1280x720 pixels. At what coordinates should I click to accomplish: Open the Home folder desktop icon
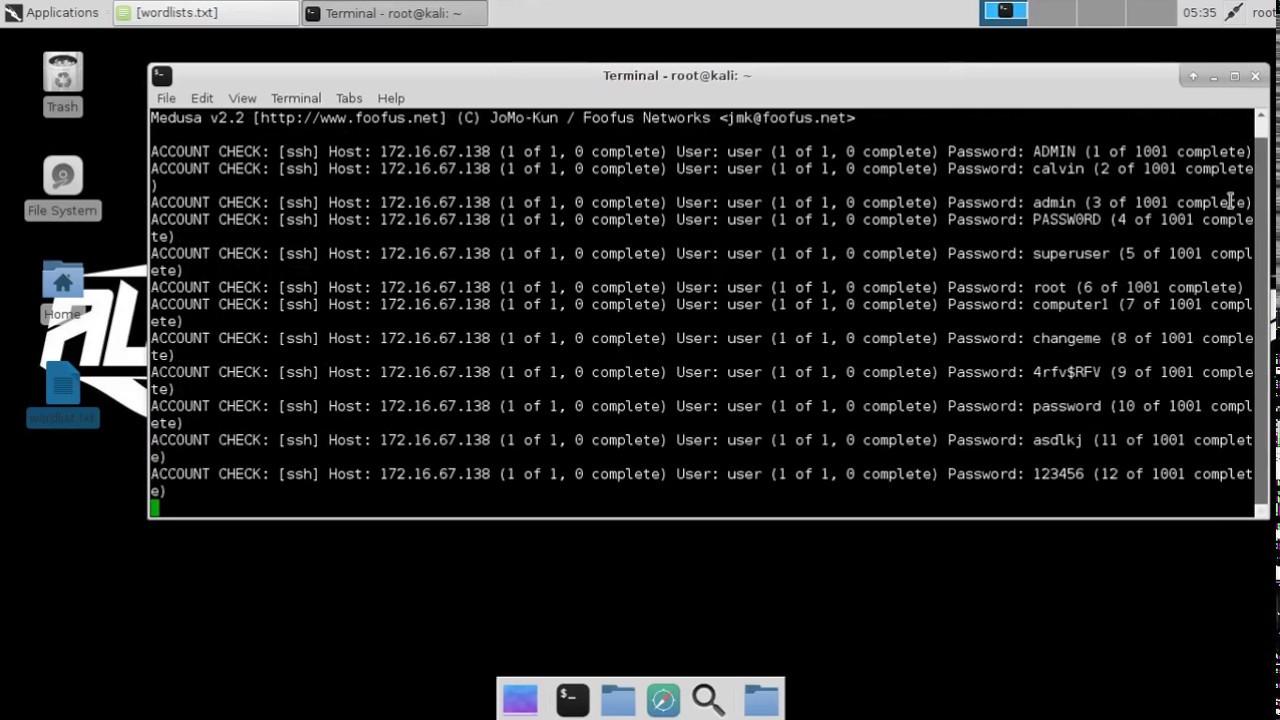pos(62,291)
